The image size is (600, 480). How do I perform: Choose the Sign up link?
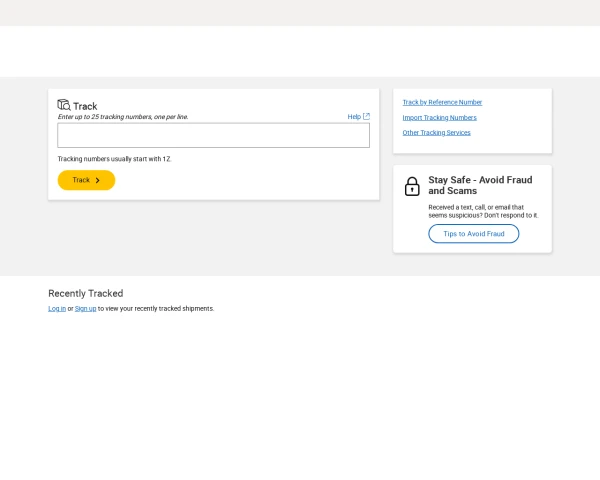coord(86,309)
